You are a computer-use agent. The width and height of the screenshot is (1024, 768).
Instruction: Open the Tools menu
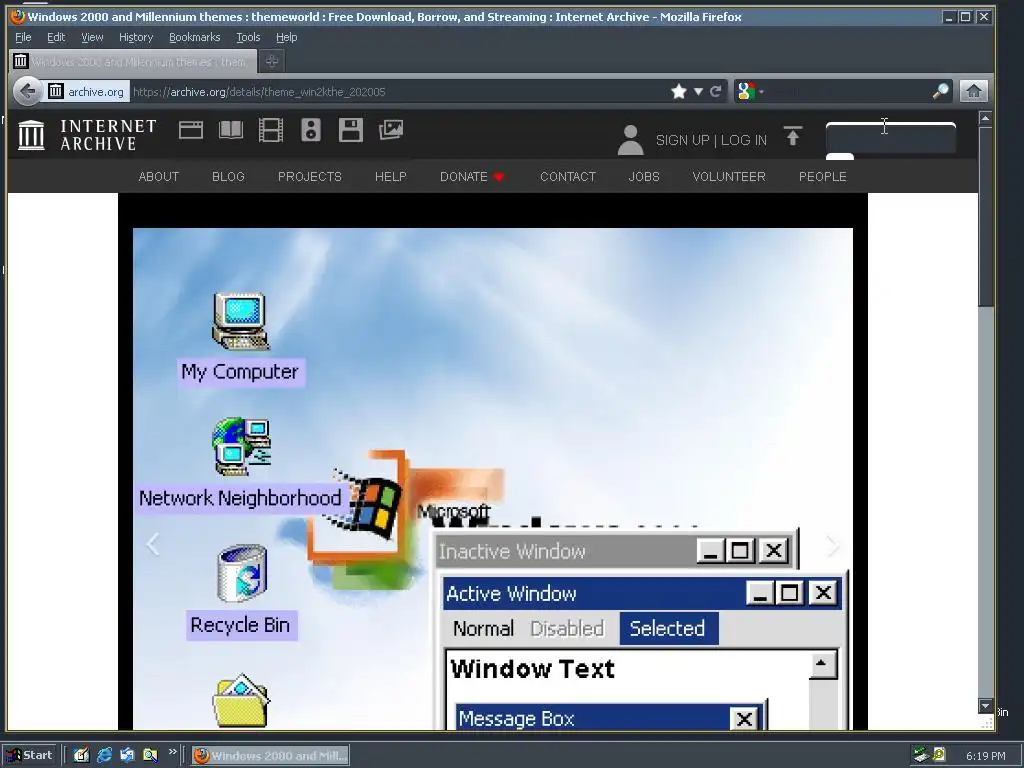click(248, 37)
